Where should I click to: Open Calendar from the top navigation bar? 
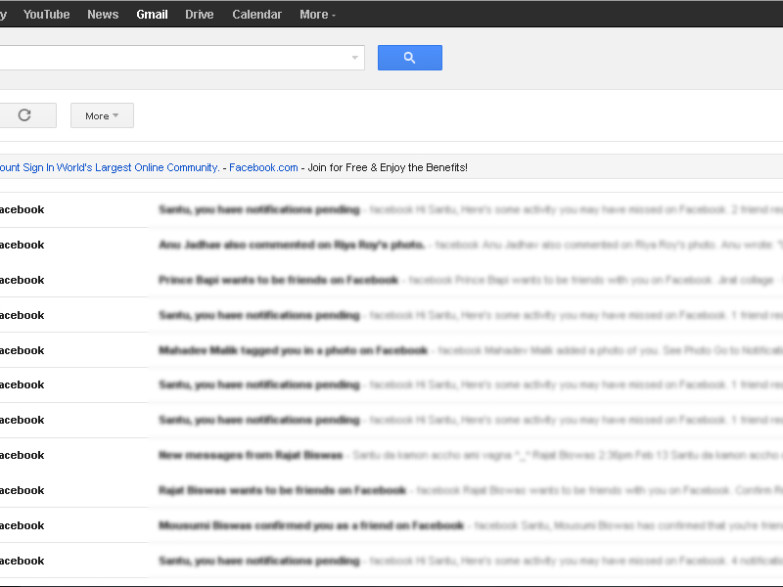point(257,14)
